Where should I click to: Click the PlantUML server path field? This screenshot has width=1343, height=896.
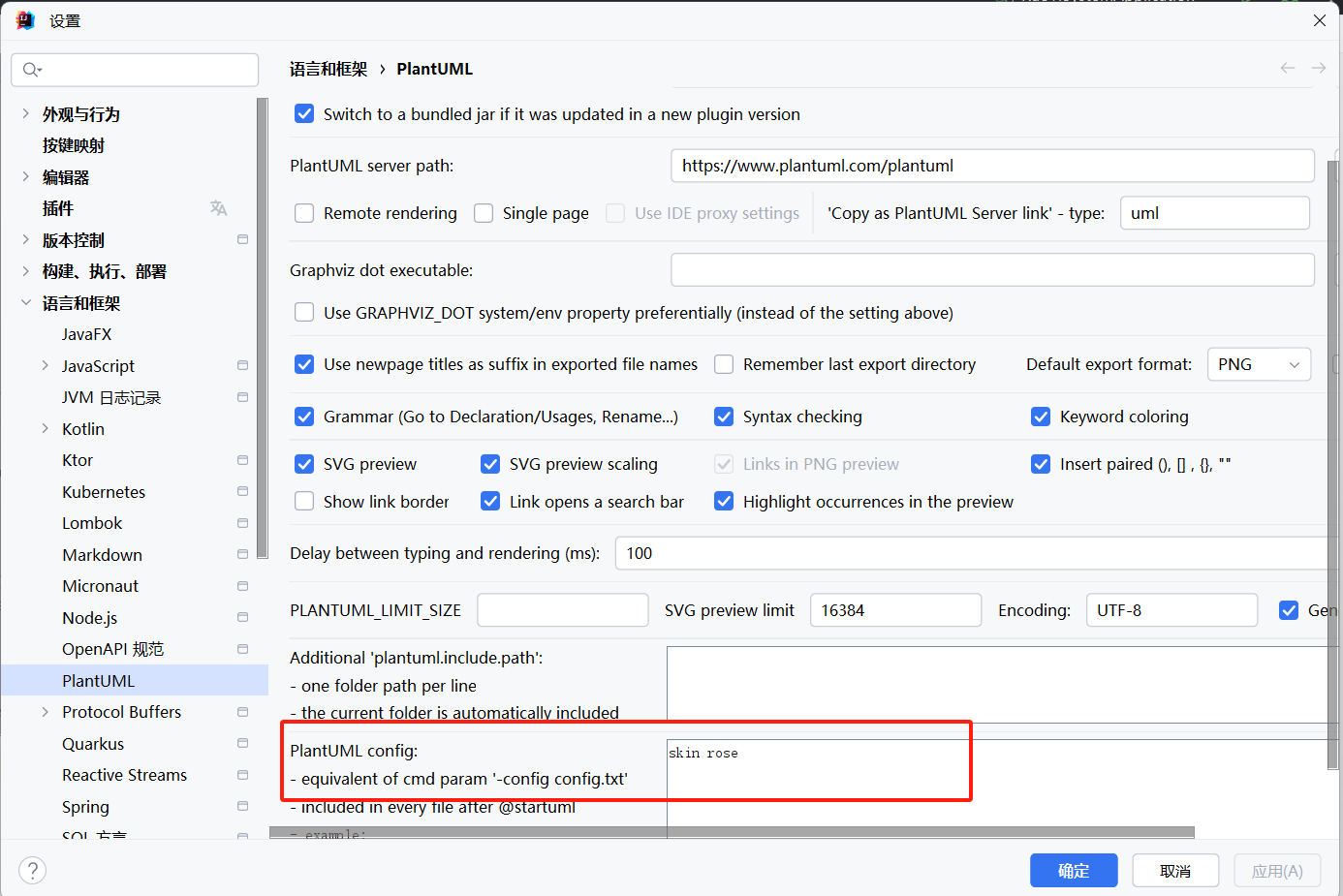pos(991,166)
